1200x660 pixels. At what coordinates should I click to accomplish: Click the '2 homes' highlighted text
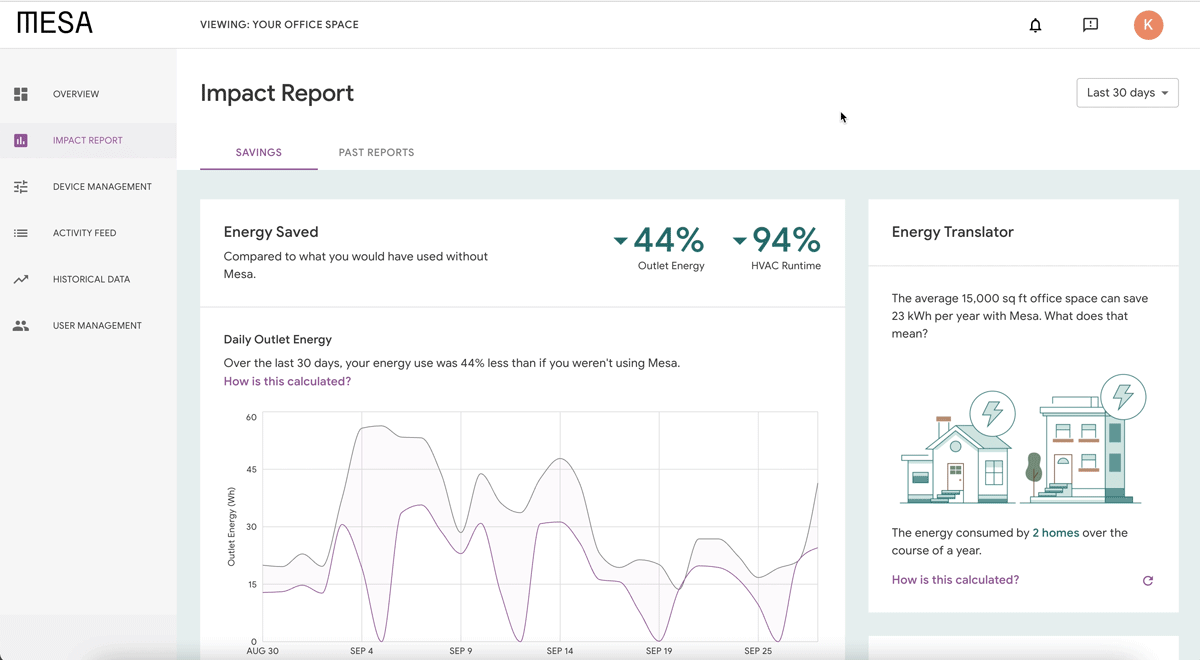tap(1056, 533)
